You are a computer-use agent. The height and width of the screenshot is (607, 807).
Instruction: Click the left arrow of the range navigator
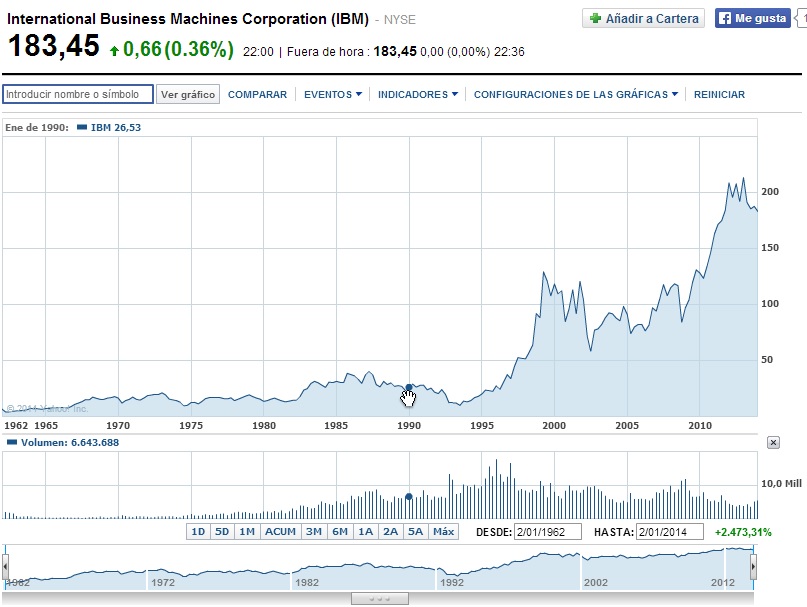[x=5, y=567]
